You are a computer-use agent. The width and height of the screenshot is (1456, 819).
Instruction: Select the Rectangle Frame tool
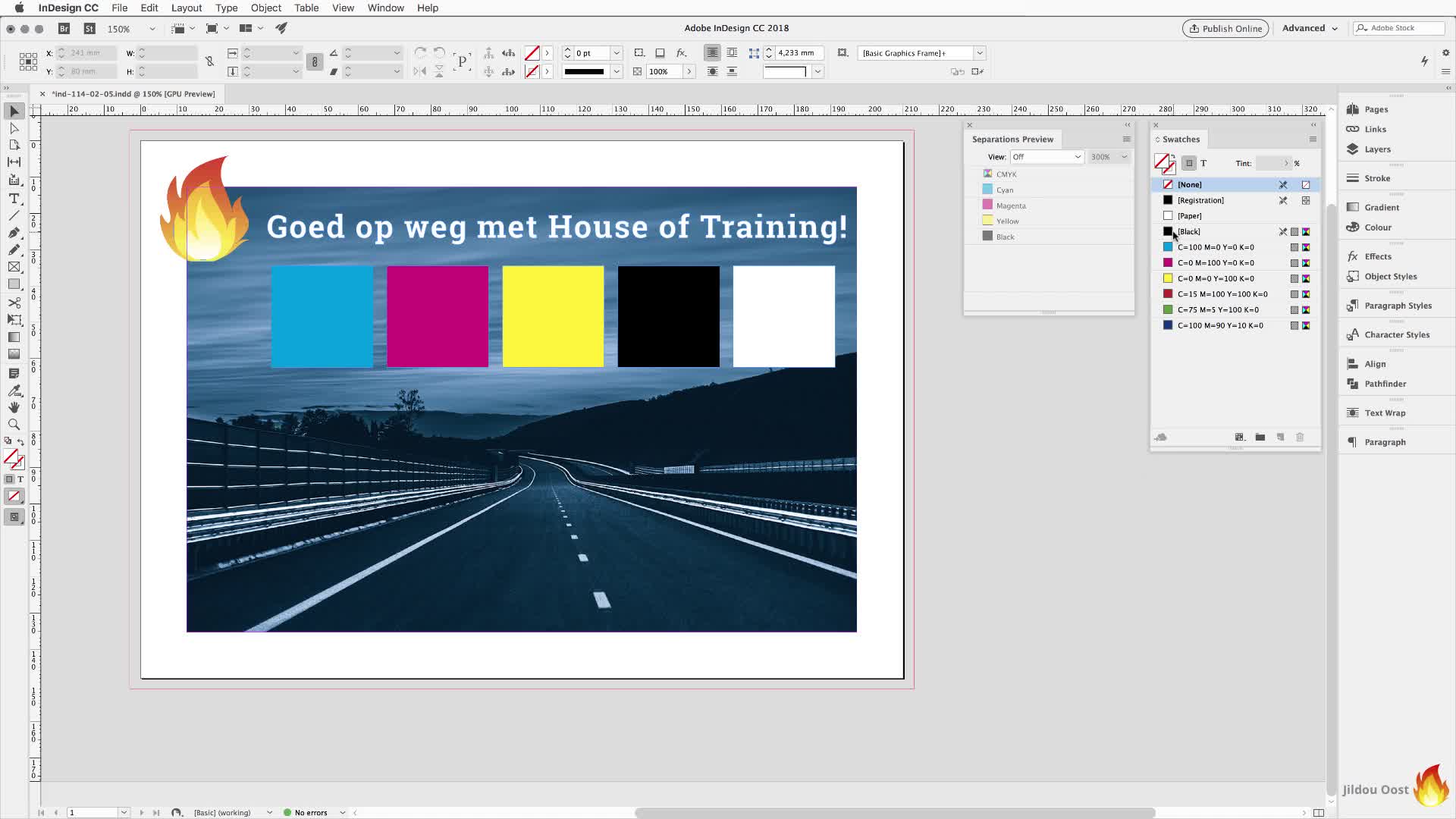pos(14,267)
